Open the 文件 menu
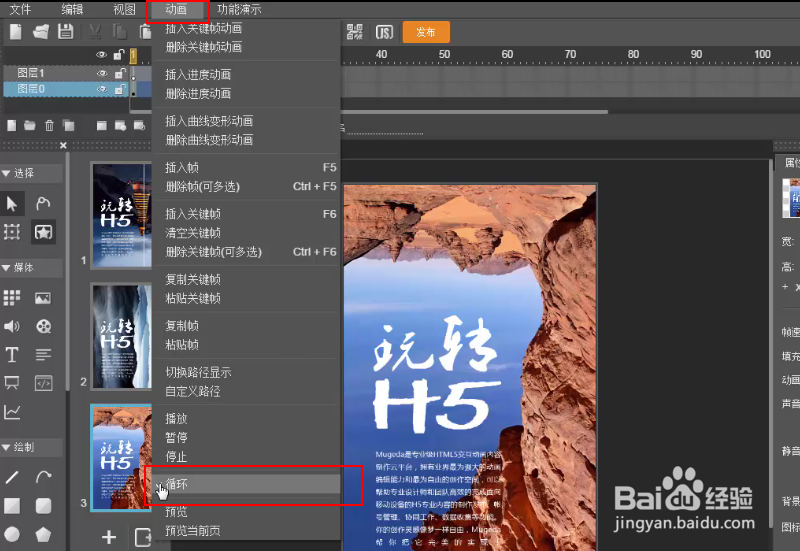The image size is (800, 551). click(20, 9)
